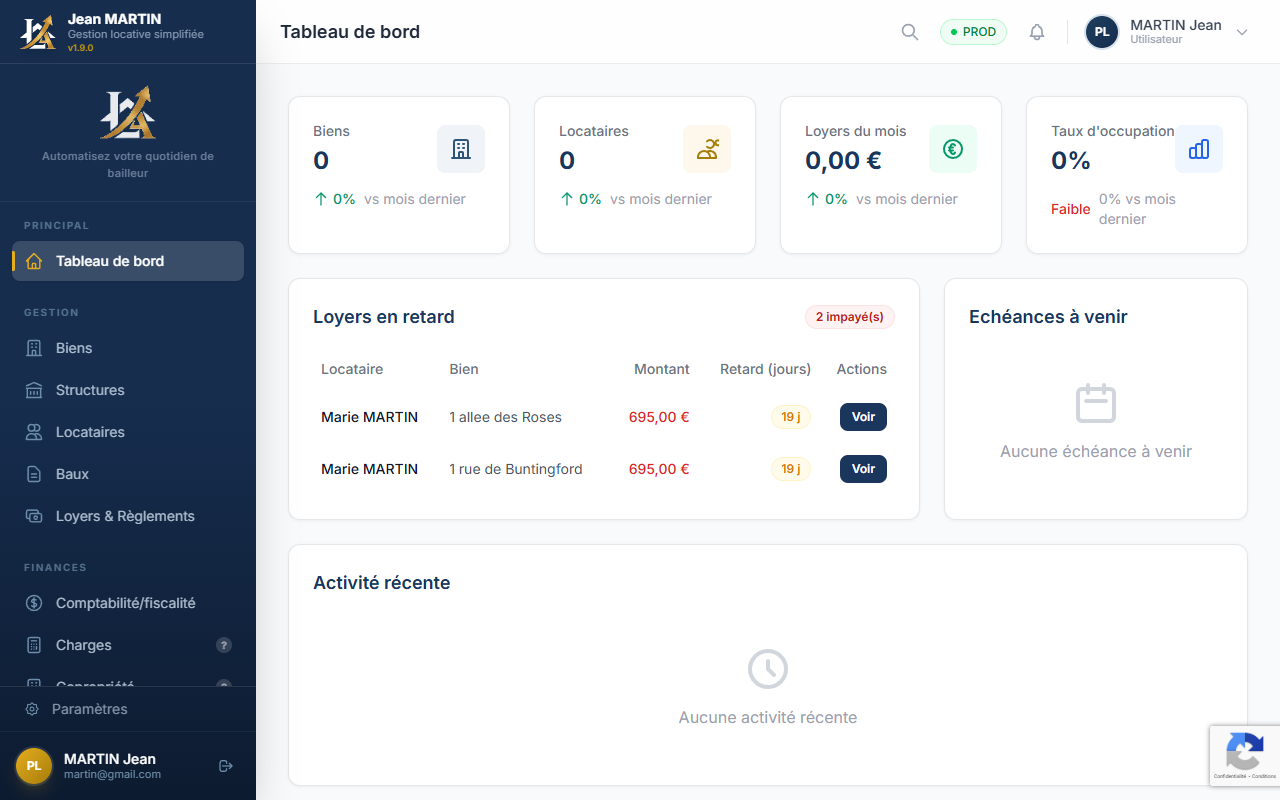This screenshot has height=800, width=1280.
Task: Click the reCAPTCHA widget in the corner
Action: point(1245,756)
